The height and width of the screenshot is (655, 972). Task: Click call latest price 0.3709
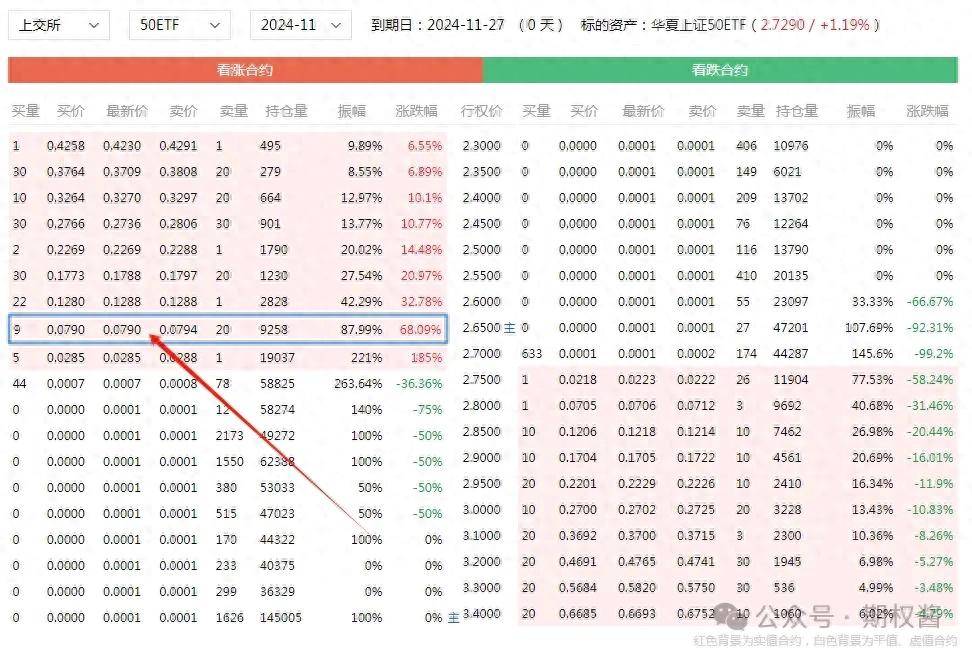122,172
